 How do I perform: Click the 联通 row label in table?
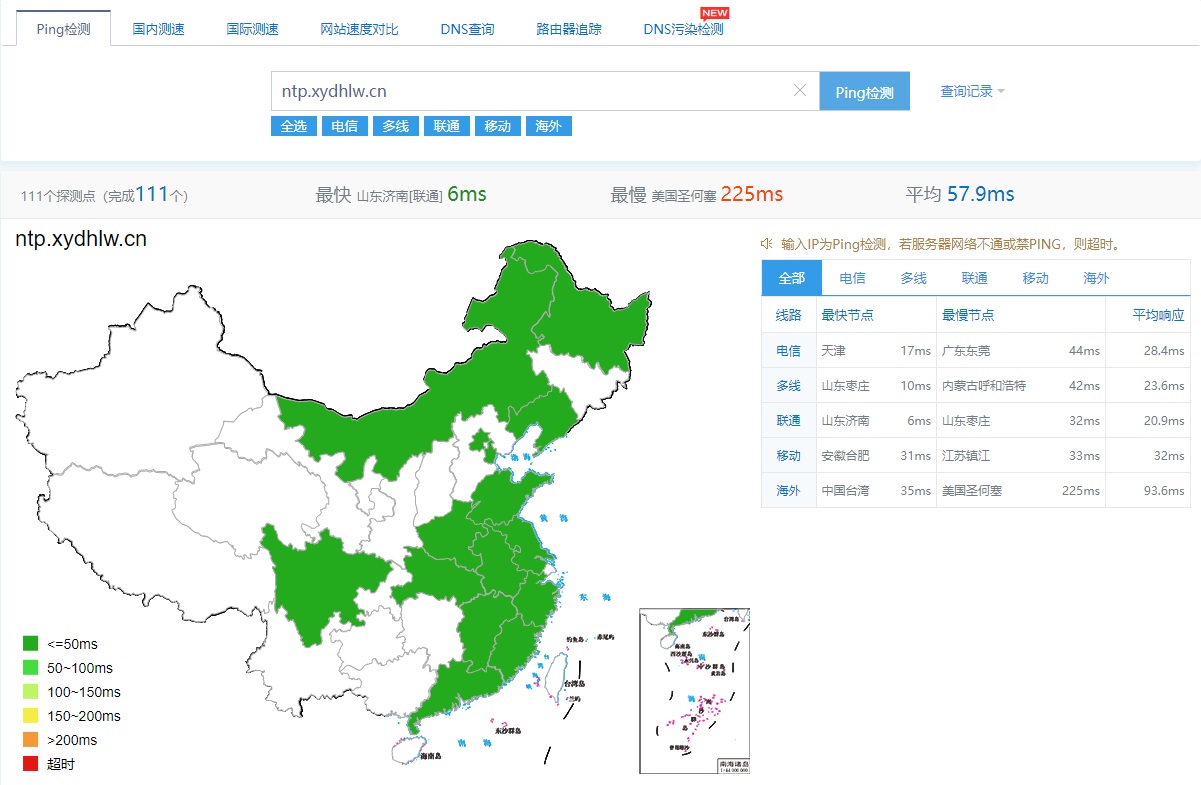click(789, 421)
